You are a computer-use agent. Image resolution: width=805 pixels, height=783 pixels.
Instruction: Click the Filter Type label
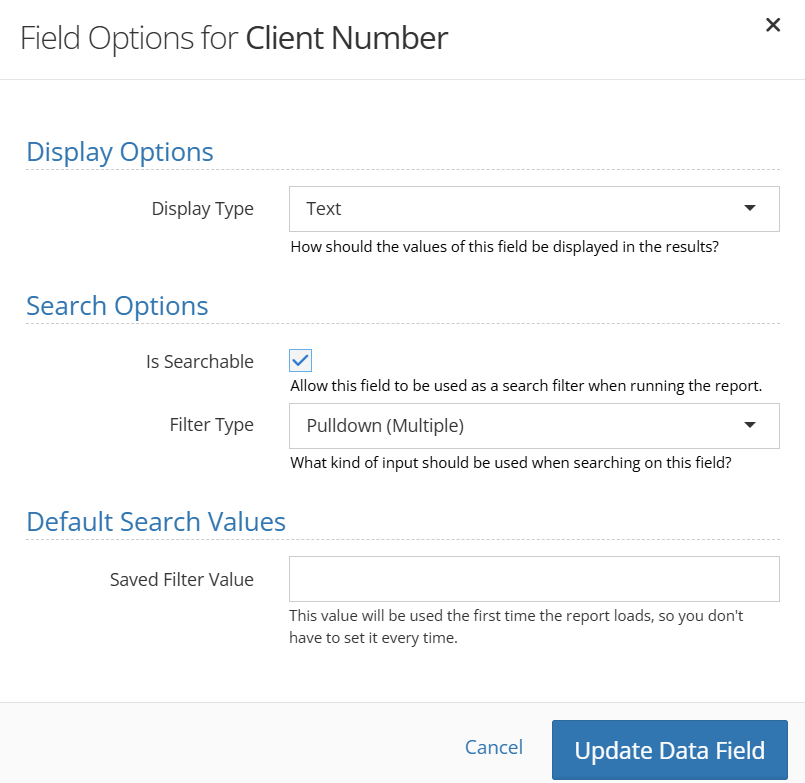pos(211,425)
